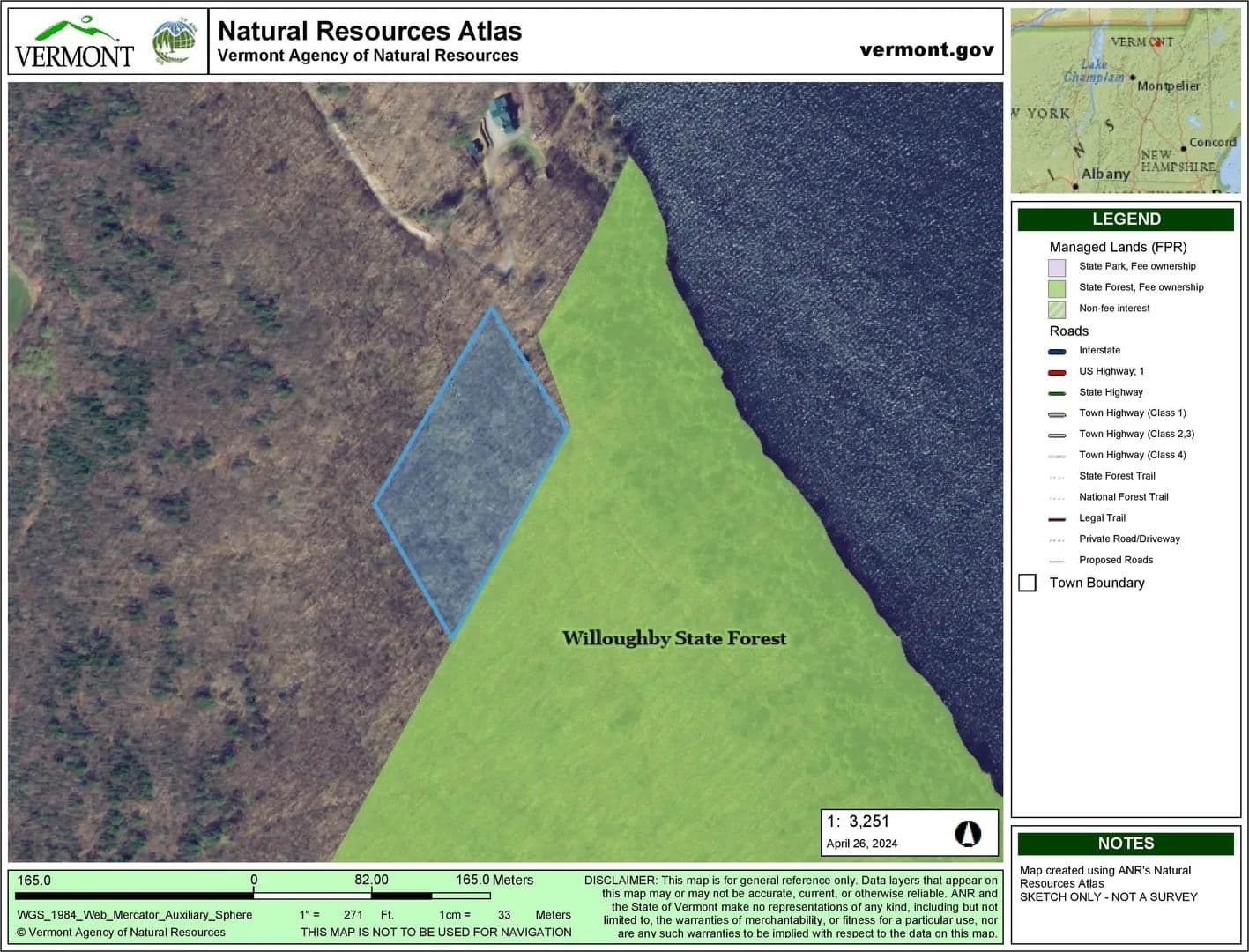This screenshot has width=1249, height=952.
Task: Click the Willoughby State Forest map label
Action: pos(674,638)
